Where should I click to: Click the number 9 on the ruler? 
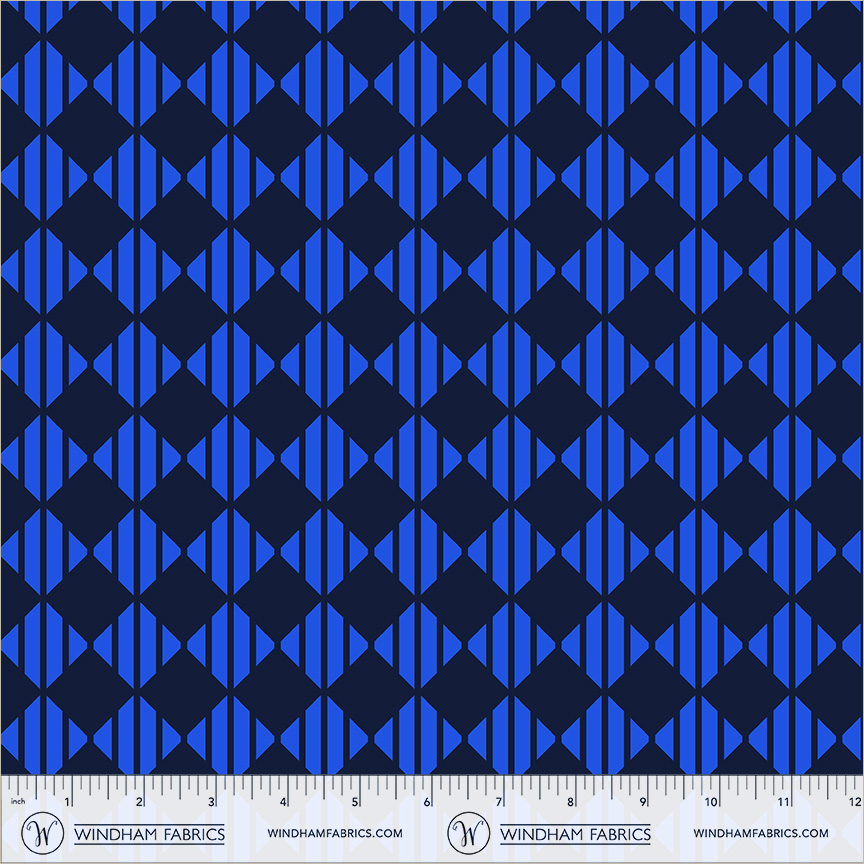point(642,802)
